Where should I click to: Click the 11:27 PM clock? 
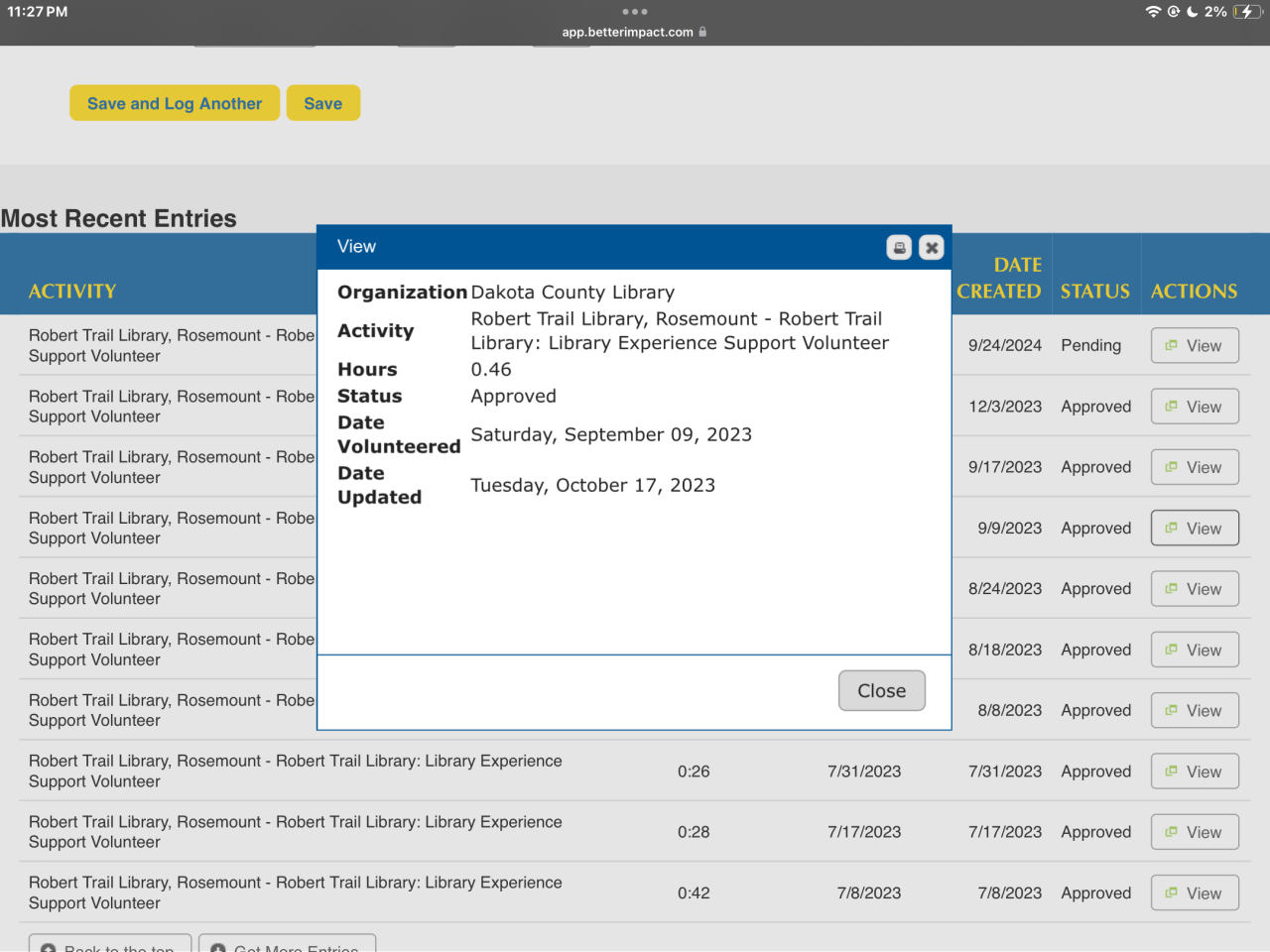(x=38, y=12)
